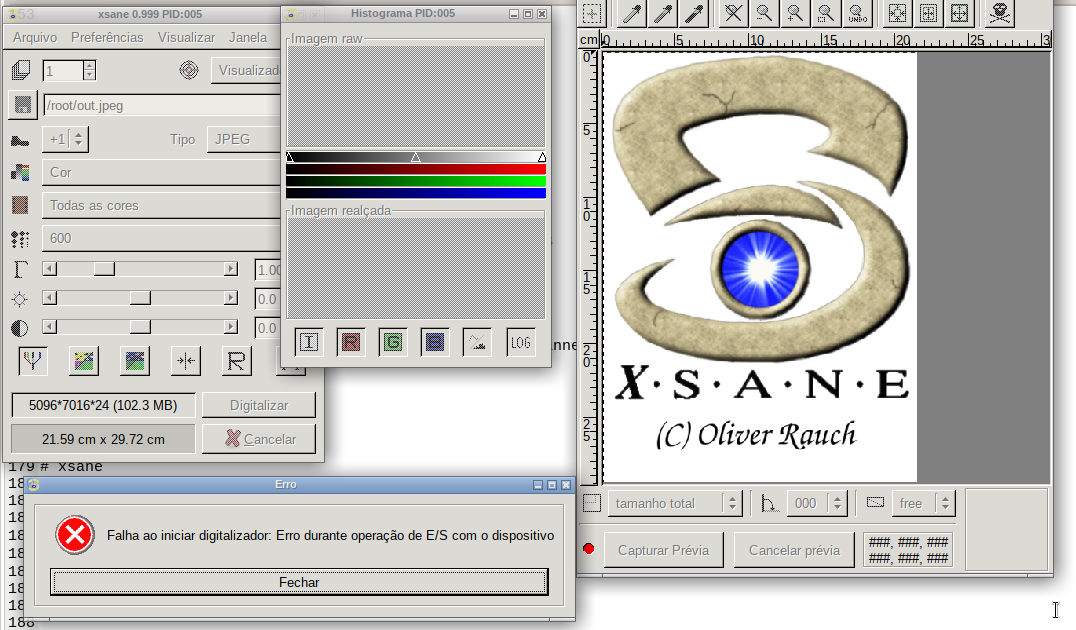
Task: Click the brightness slider handle
Action: [140, 298]
